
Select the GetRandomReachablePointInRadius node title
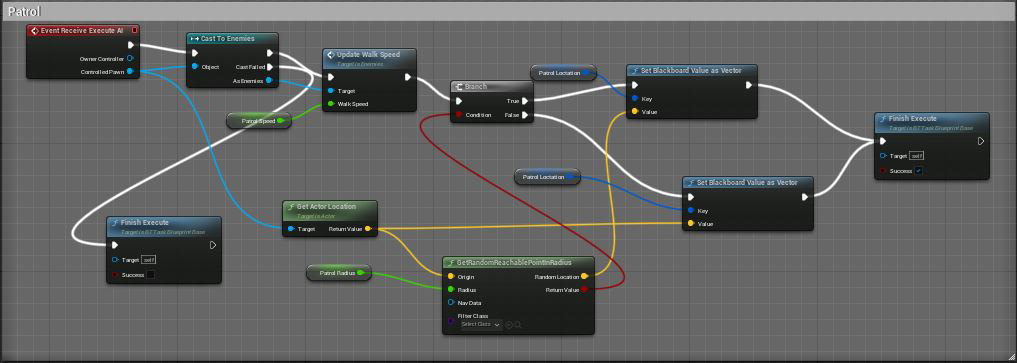point(514,263)
